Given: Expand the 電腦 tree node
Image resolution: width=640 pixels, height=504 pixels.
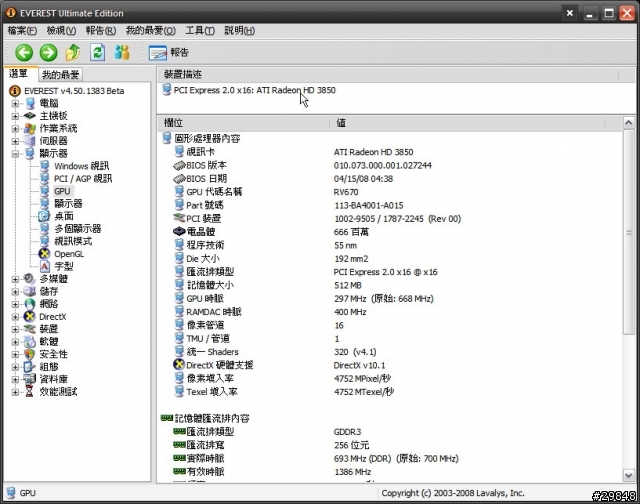Looking at the screenshot, I should (15, 104).
